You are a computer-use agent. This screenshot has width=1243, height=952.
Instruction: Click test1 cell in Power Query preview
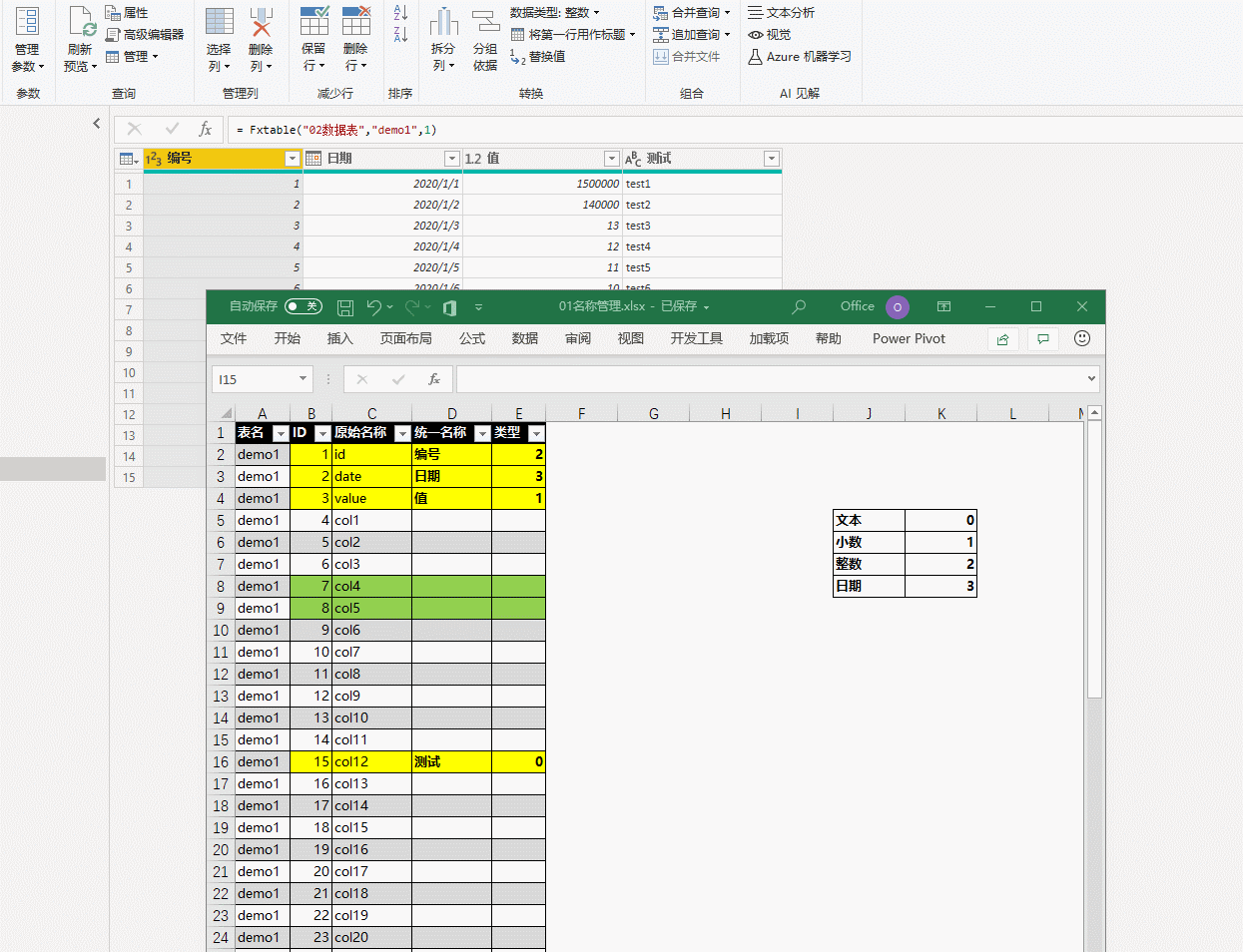702,184
